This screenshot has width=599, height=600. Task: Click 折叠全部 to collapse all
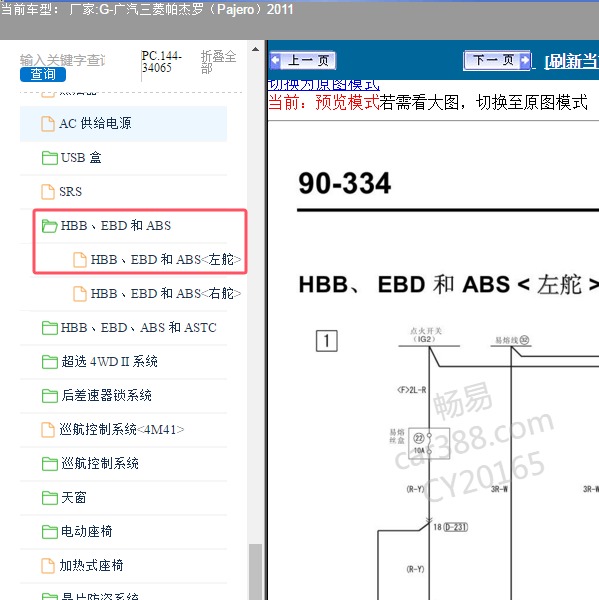tap(219, 62)
